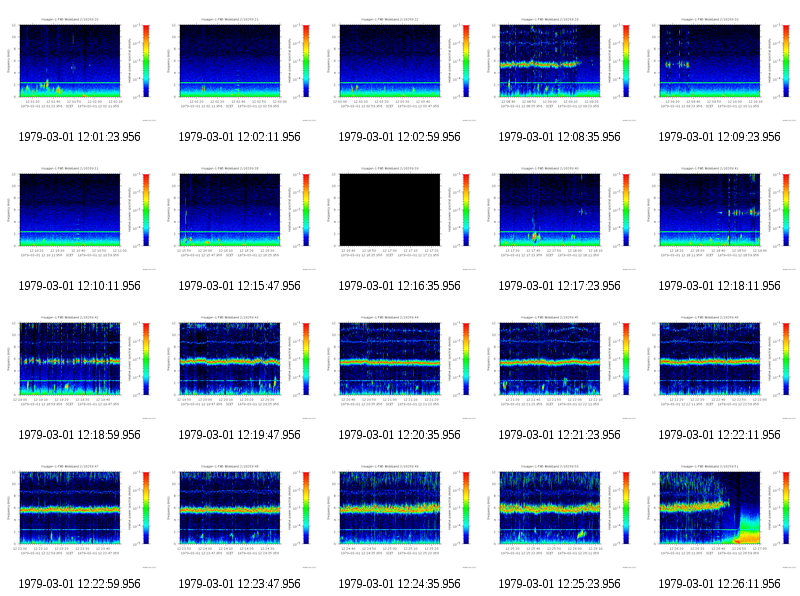Click the caption 1979-03-01 12:02:59.956
The width and height of the screenshot is (800, 596).
pyautogui.click(x=399, y=137)
